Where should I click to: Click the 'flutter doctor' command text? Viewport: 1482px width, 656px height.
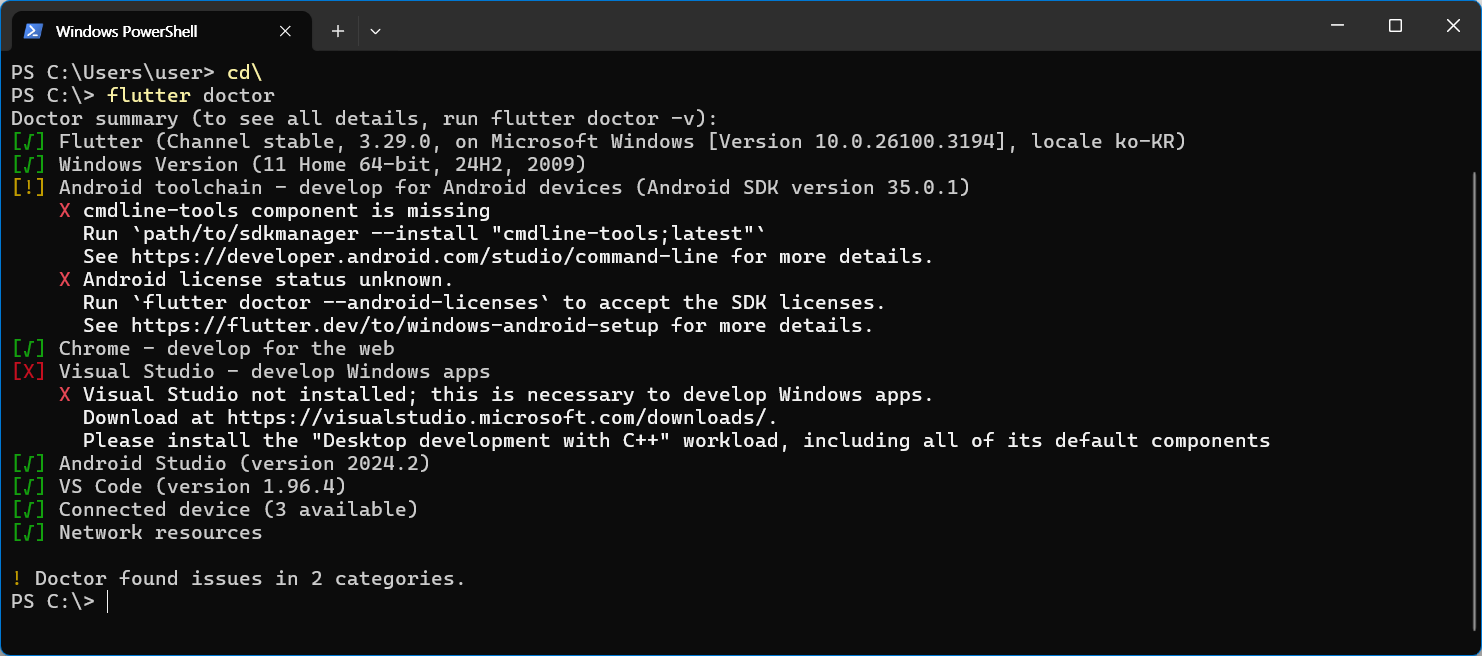[191, 95]
